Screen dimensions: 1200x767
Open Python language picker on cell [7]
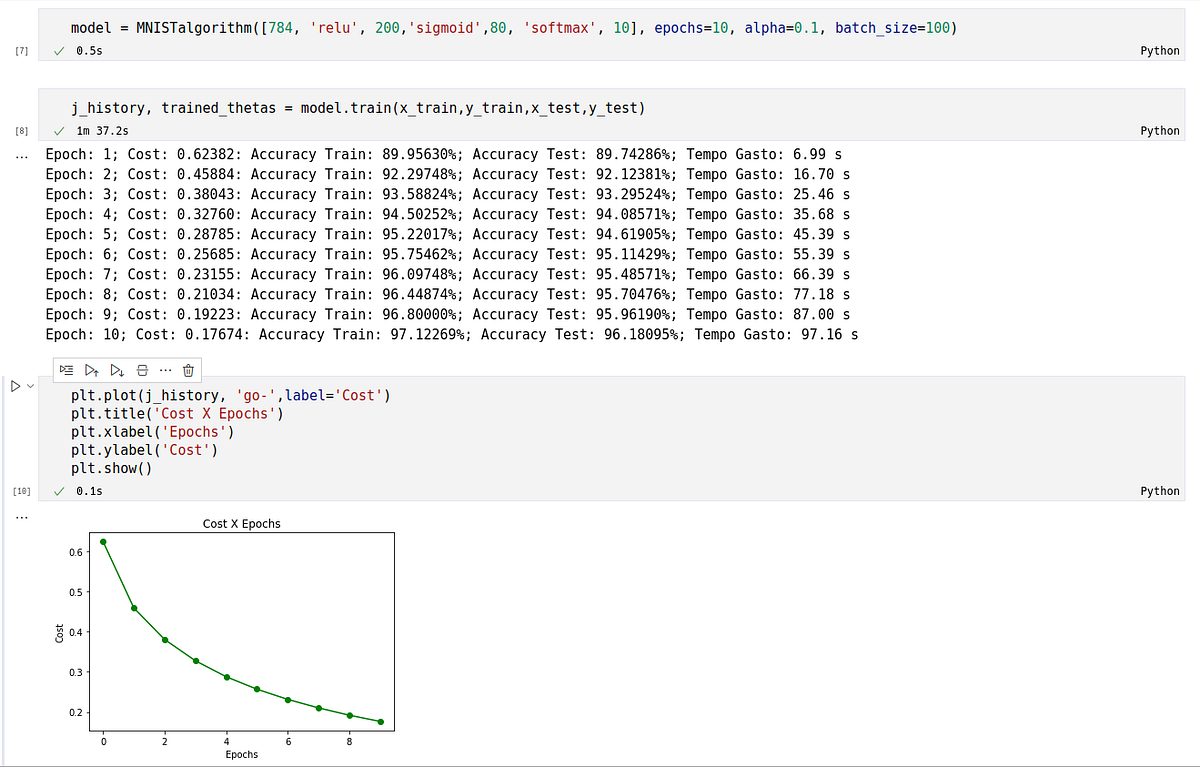pos(1159,49)
